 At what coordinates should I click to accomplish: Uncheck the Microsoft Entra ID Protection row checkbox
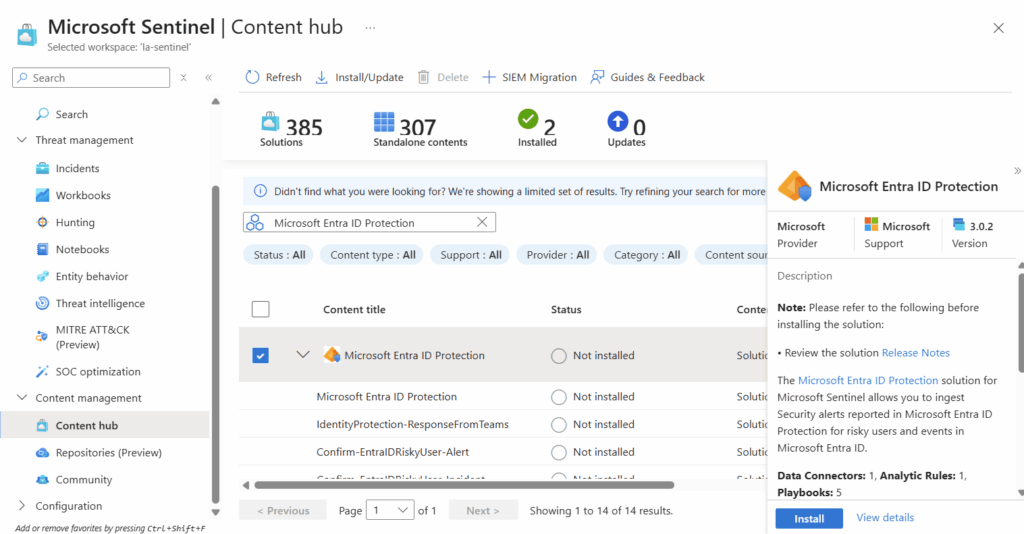click(261, 355)
